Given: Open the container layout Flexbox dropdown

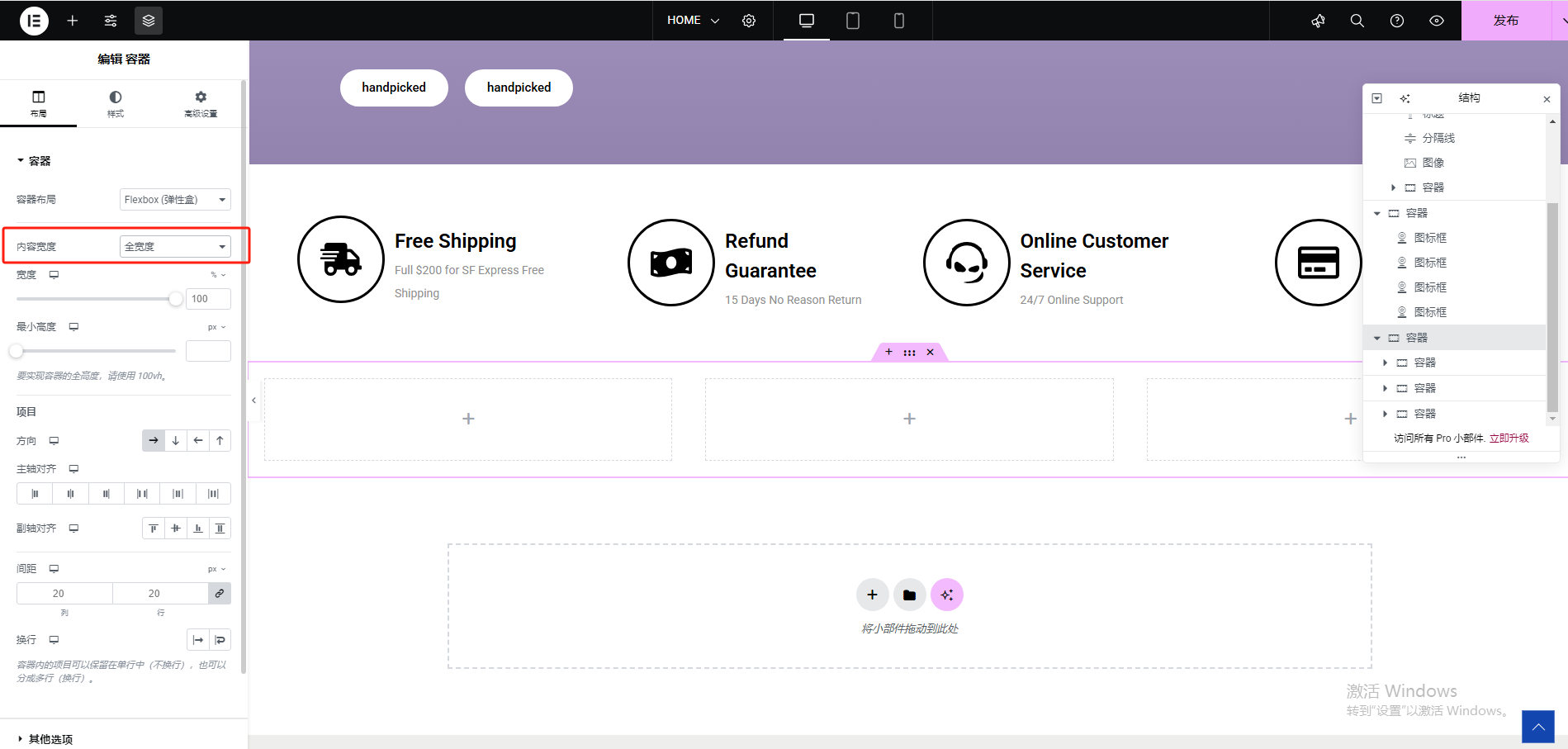Looking at the screenshot, I should 175,200.
